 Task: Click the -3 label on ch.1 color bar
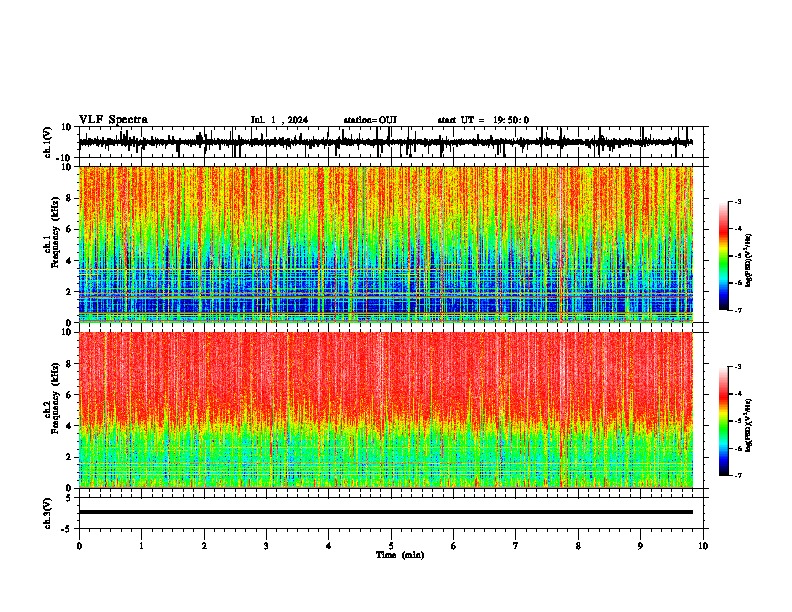coord(738,202)
